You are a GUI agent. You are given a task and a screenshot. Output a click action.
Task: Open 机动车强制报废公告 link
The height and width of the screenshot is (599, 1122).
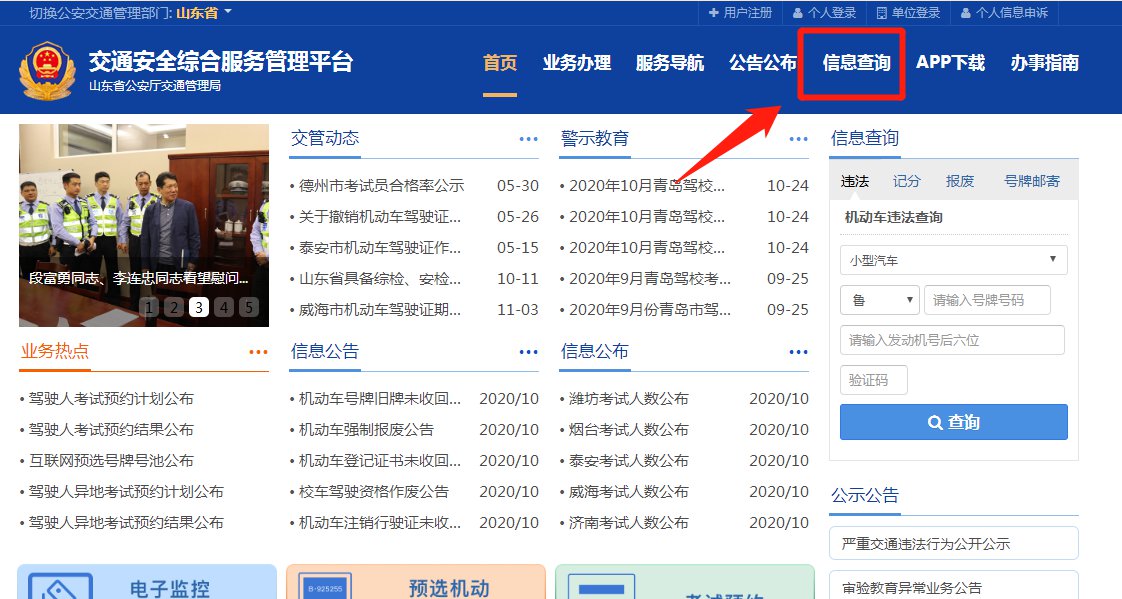pos(366,430)
